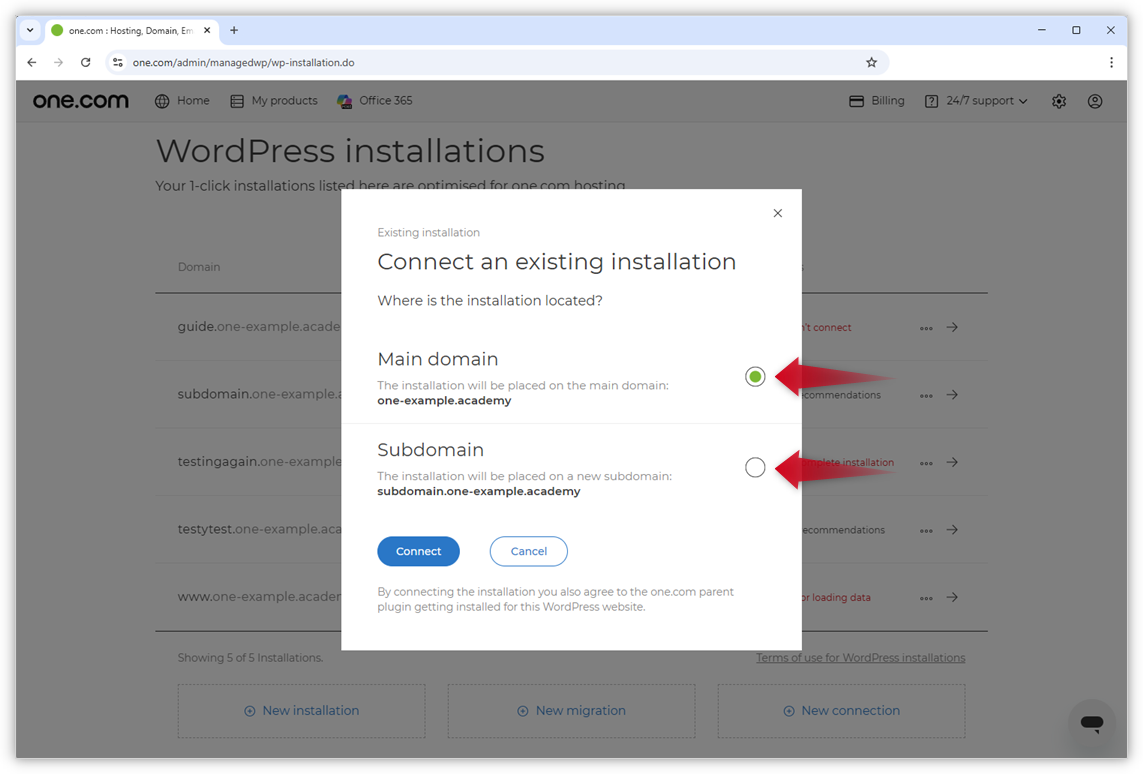Open the tab search dropdown arrow
This screenshot has width=1143, height=774.
coord(30,31)
